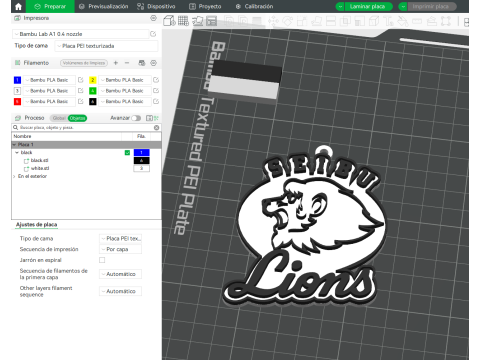This screenshot has width=480, height=360.
Task: Click the blue filament 1 color swatch
Action: 17,80
